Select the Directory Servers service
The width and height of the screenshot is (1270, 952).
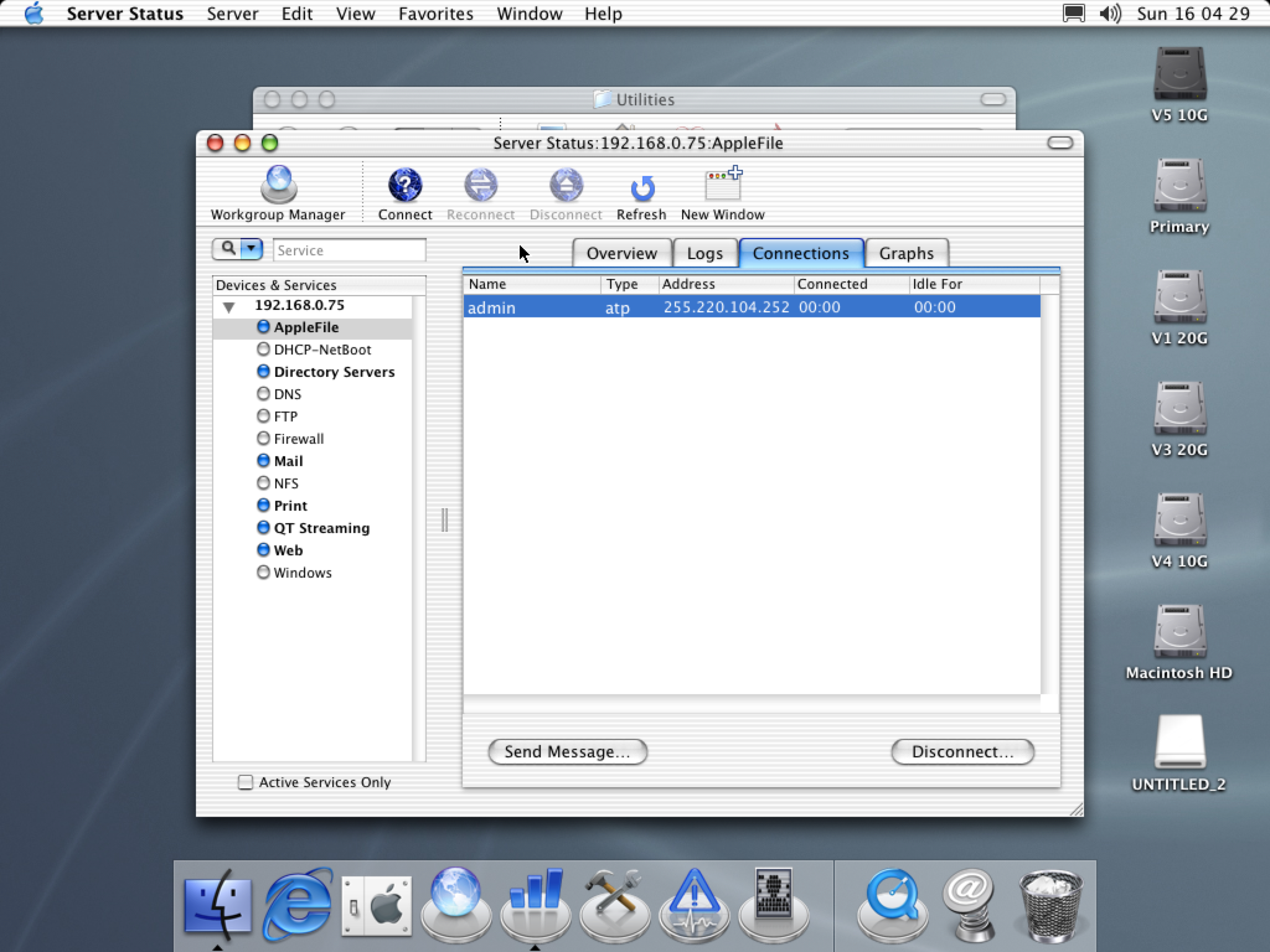click(313, 372)
